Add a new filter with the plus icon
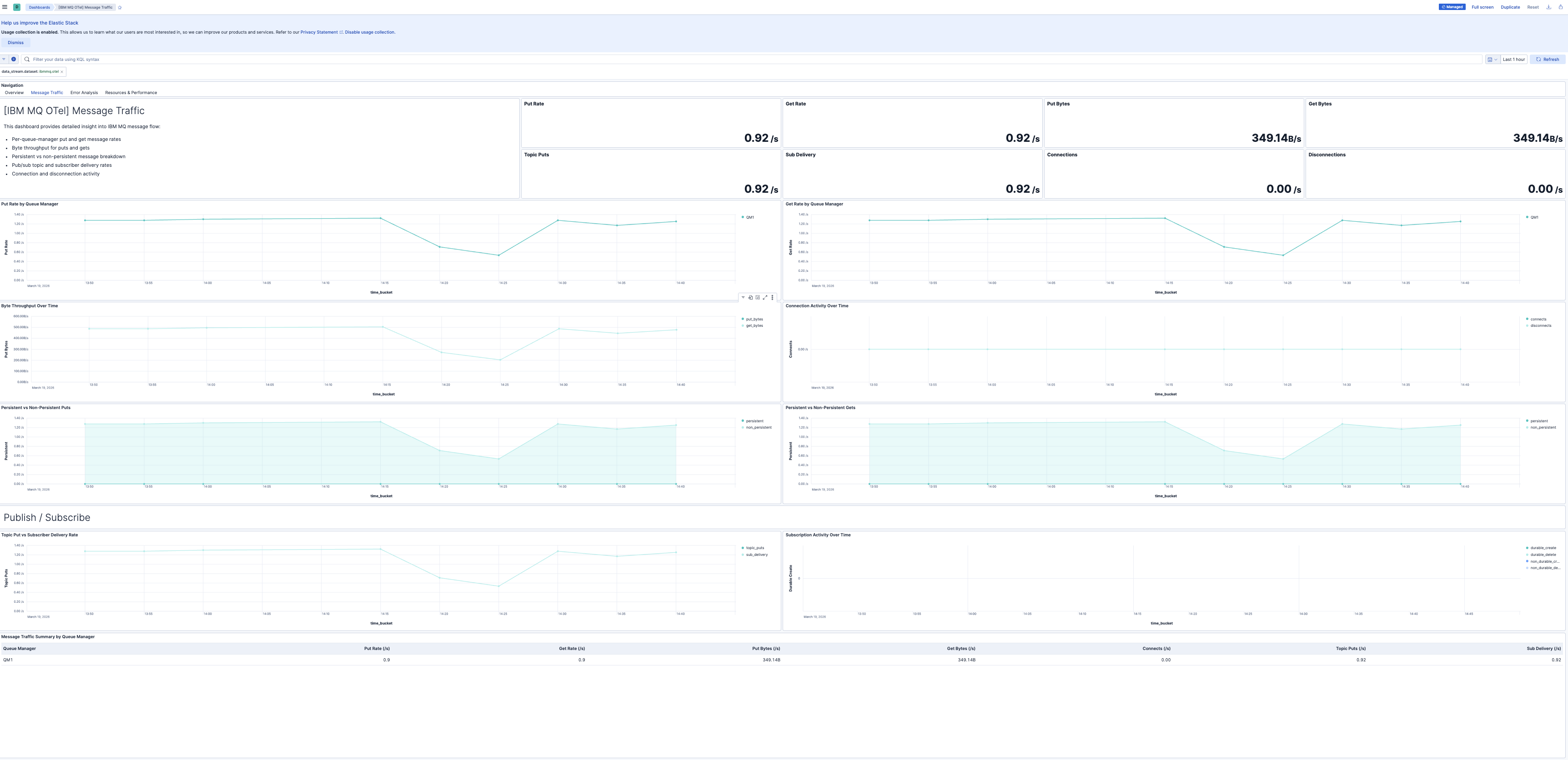 tap(13, 59)
